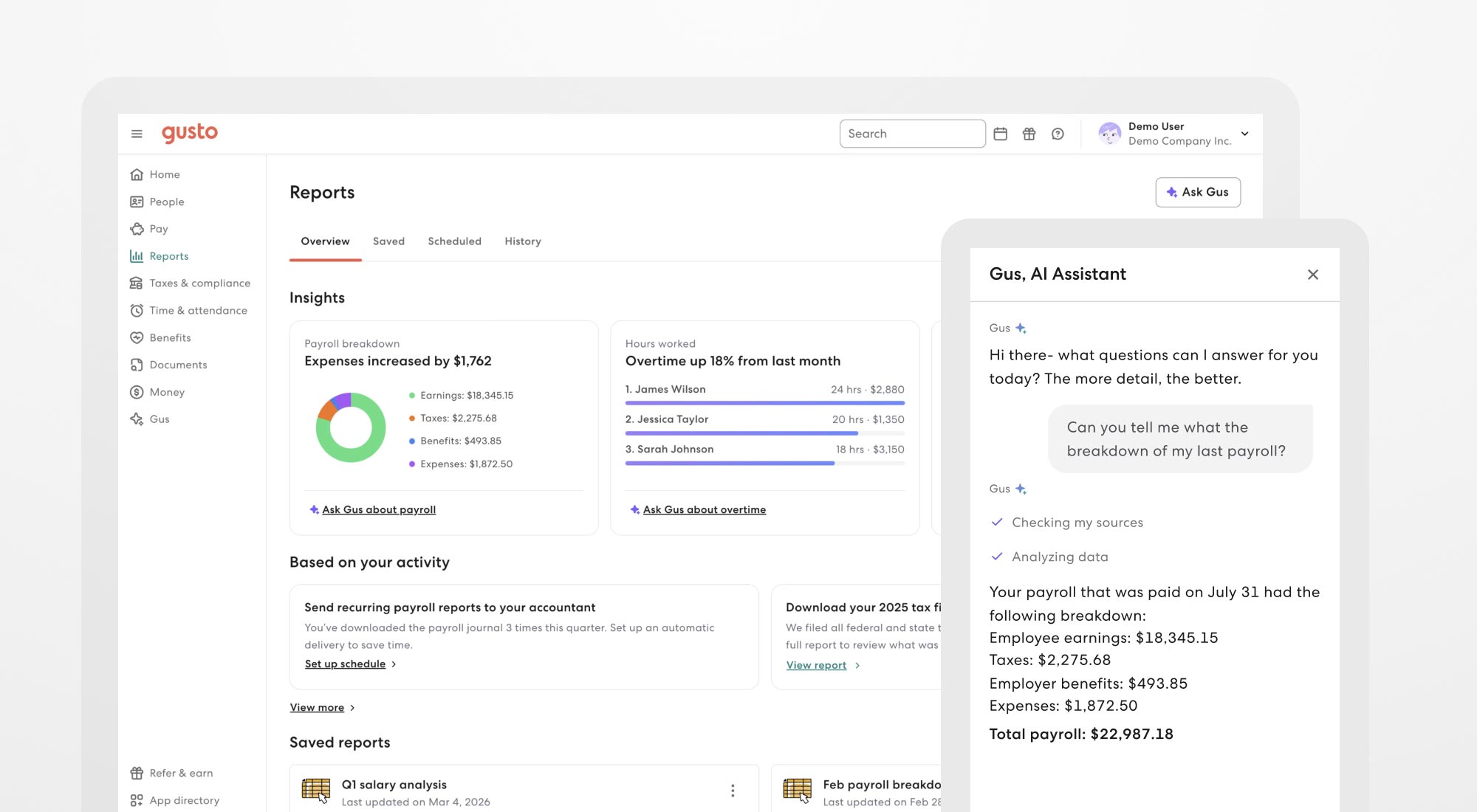Click the People sidebar icon
1477x812 pixels.
point(137,202)
